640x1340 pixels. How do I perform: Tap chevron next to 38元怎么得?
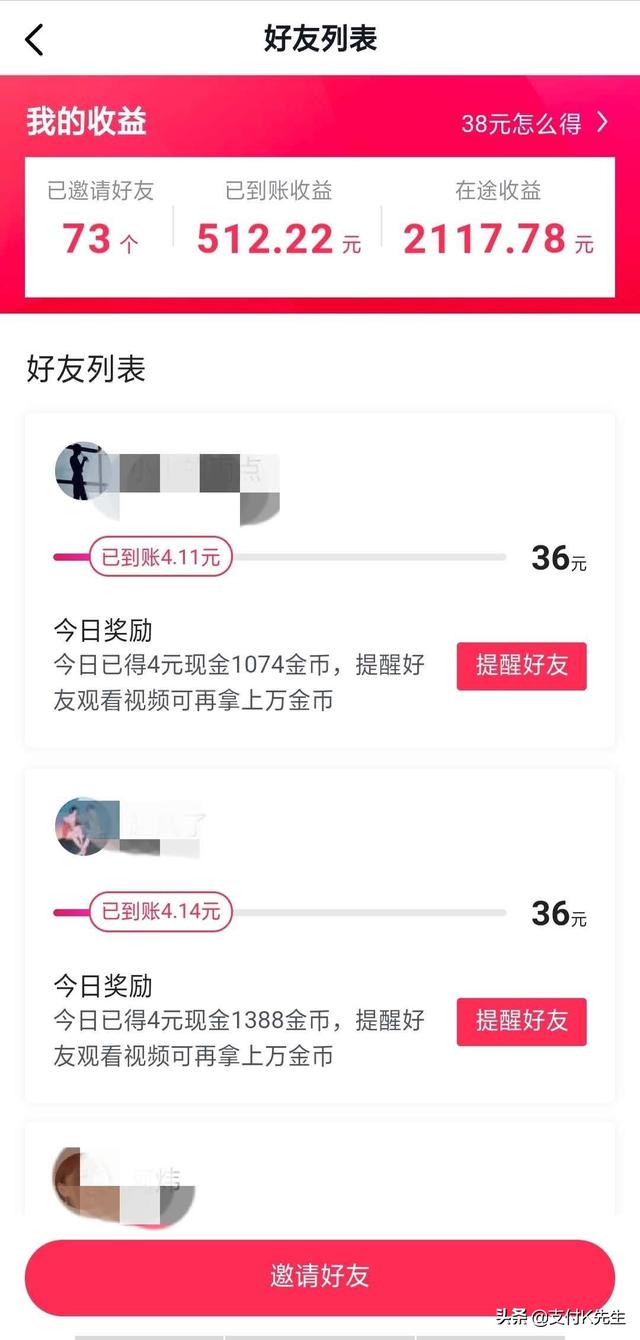coord(602,123)
